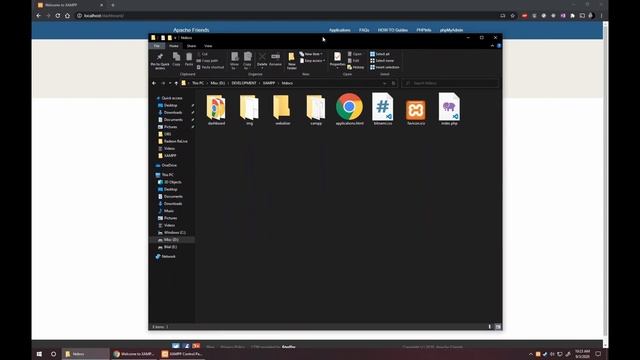This screenshot has width=640, height=360.
Task: Select the bitnami.css file
Action: pos(382,109)
